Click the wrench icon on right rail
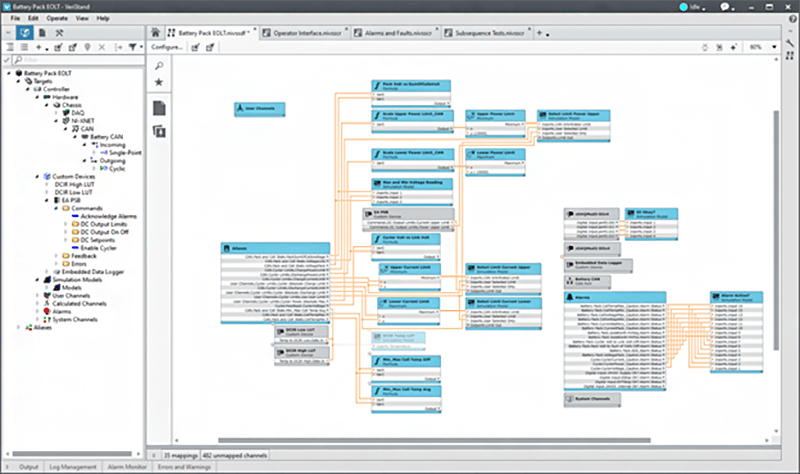Screen dimensions: 800x474 point(790,44)
